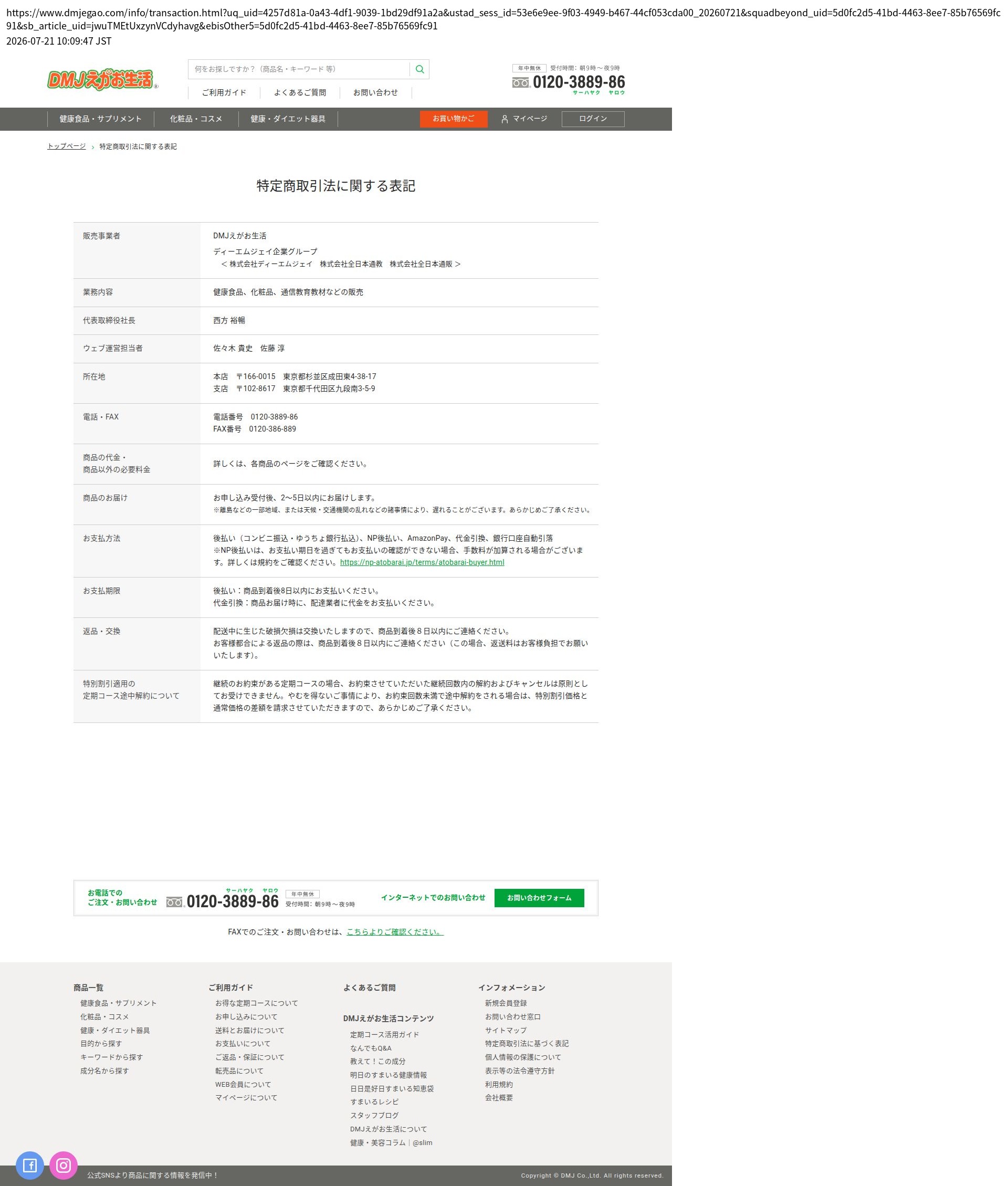The image size is (1008, 1186).
Task: Open footer ご返品・保証について link
Action: pos(250,1057)
